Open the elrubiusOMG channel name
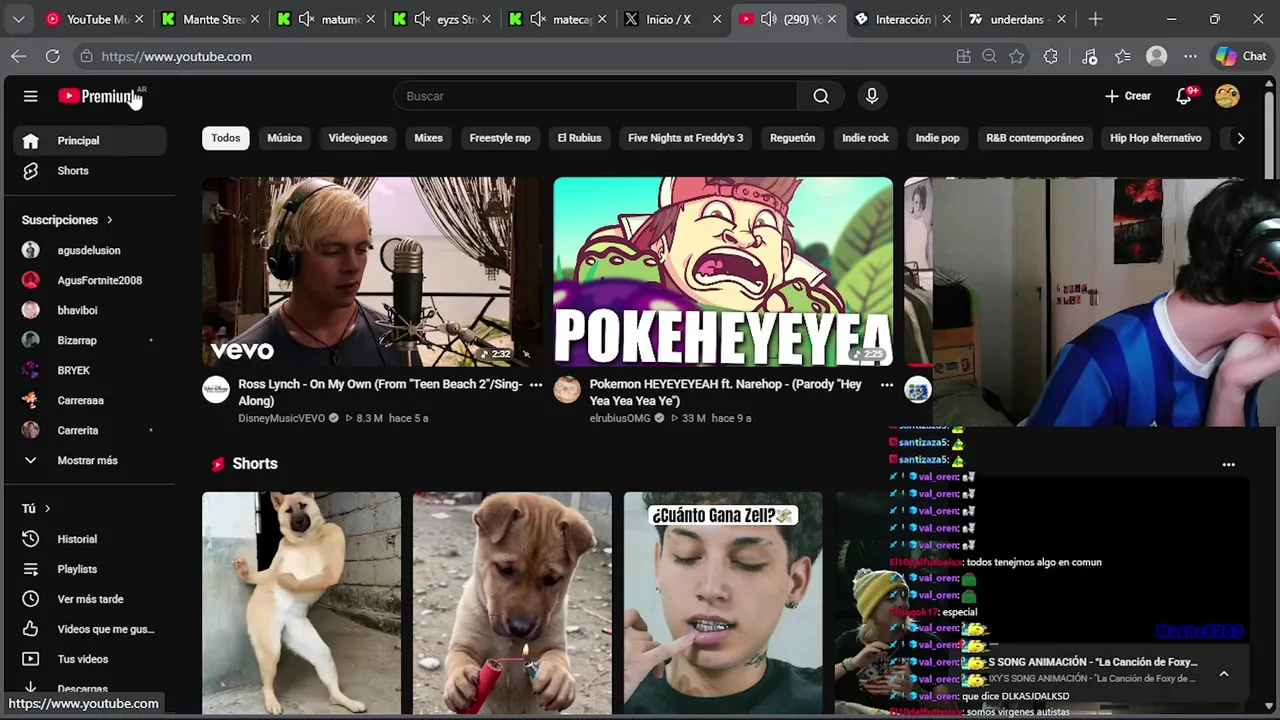This screenshot has width=1280, height=720. 620,418
